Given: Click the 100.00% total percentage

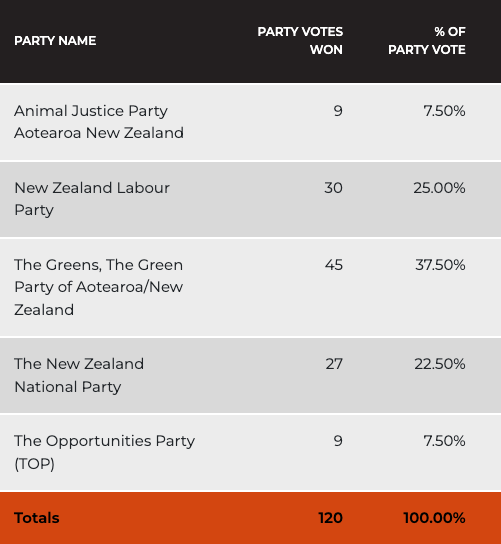Looking at the screenshot, I should [434, 518].
